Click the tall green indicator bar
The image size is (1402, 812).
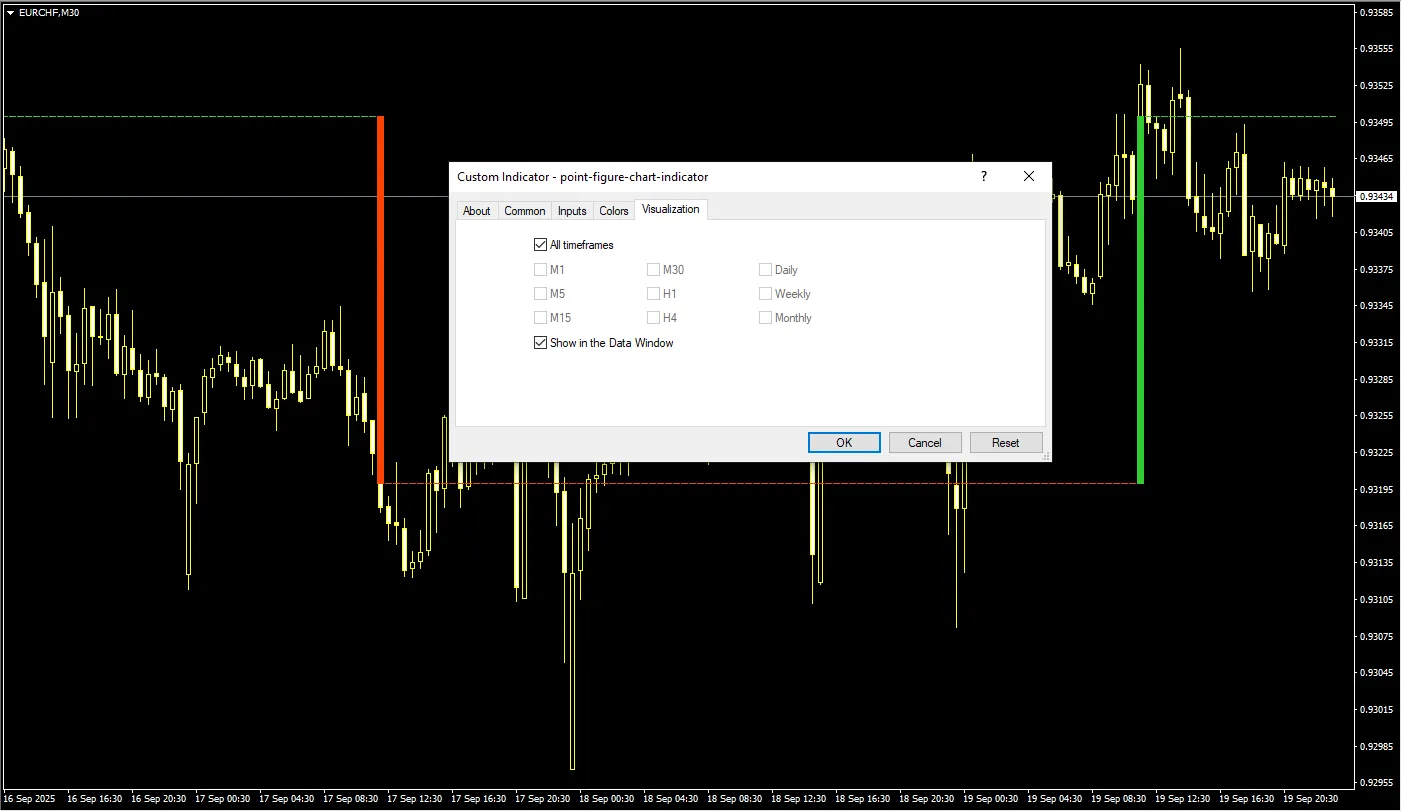[1140, 300]
